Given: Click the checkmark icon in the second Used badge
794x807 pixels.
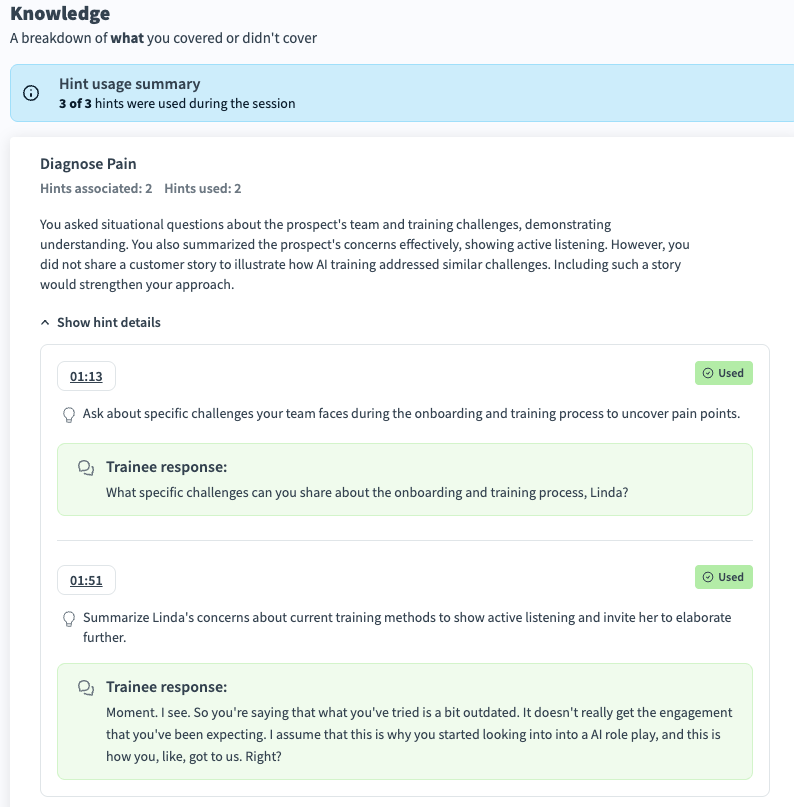Looking at the screenshot, I should (708, 577).
